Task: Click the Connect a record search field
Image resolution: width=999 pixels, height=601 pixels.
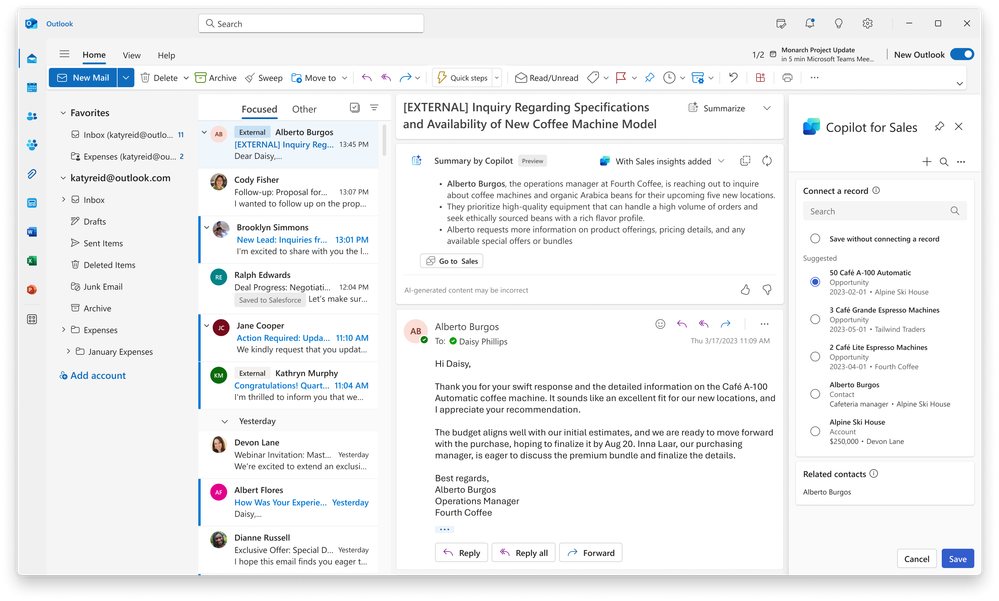Action: tap(884, 211)
